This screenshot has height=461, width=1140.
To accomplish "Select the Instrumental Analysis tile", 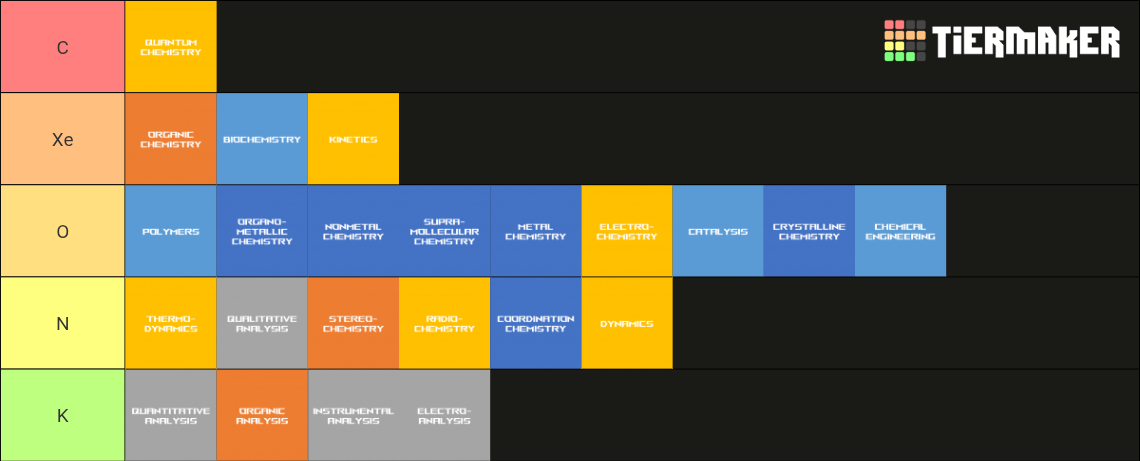I will [353, 415].
